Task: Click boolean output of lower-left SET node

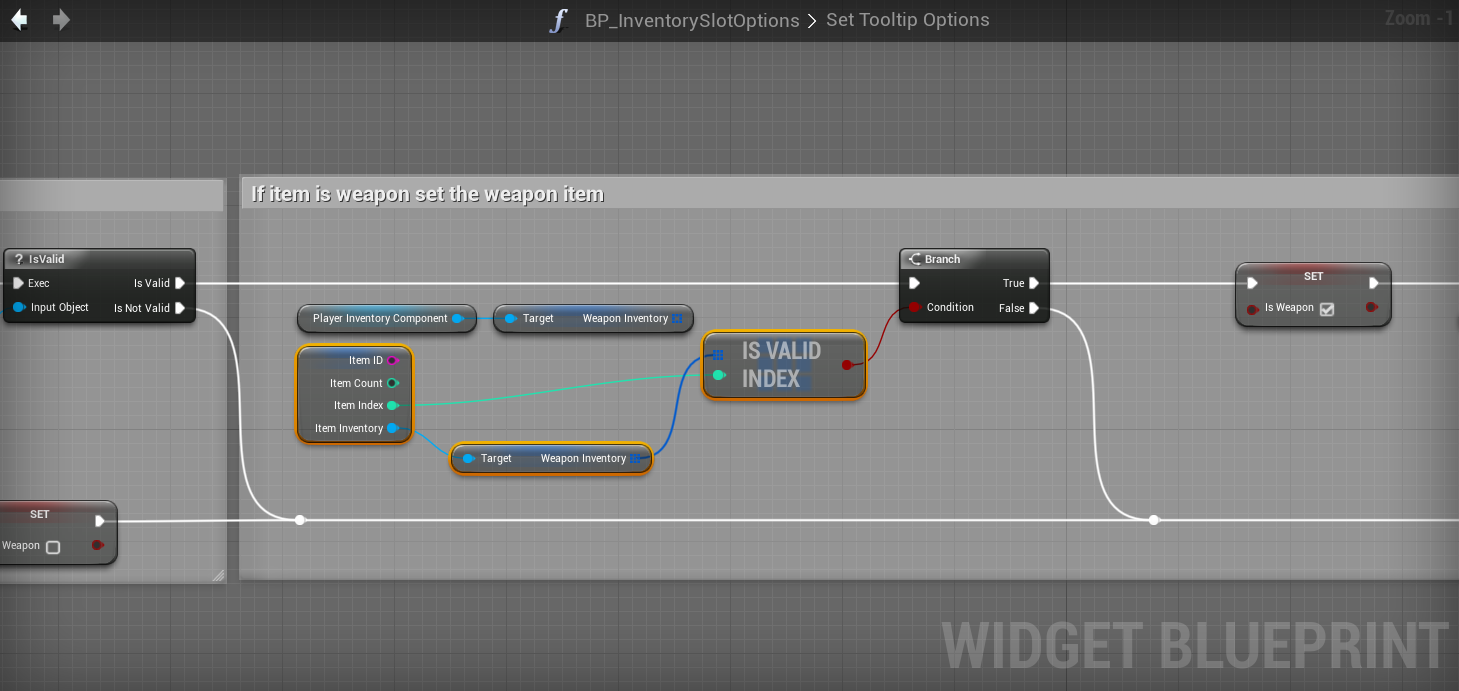Action: [x=97, y=545]
